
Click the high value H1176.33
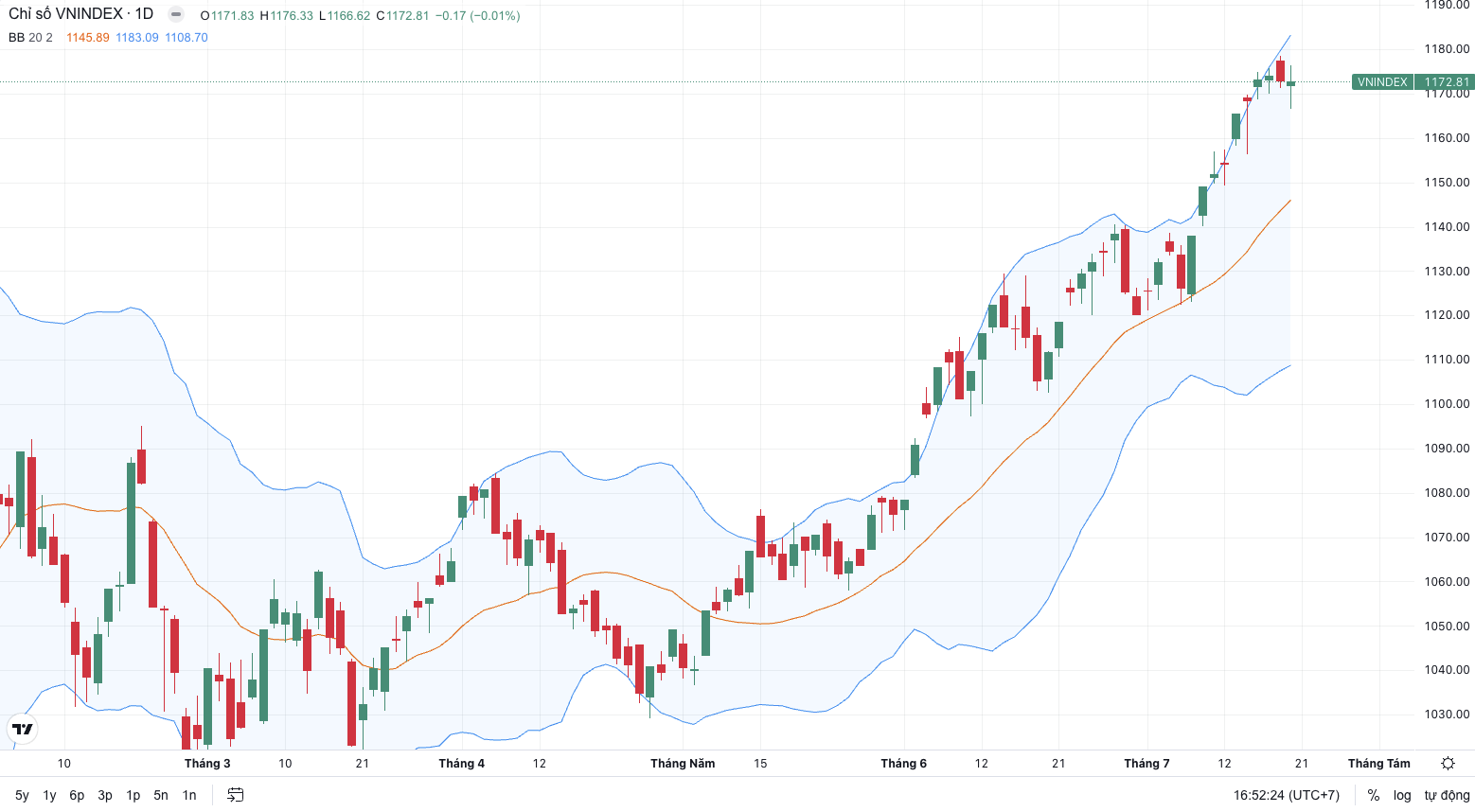286,16
